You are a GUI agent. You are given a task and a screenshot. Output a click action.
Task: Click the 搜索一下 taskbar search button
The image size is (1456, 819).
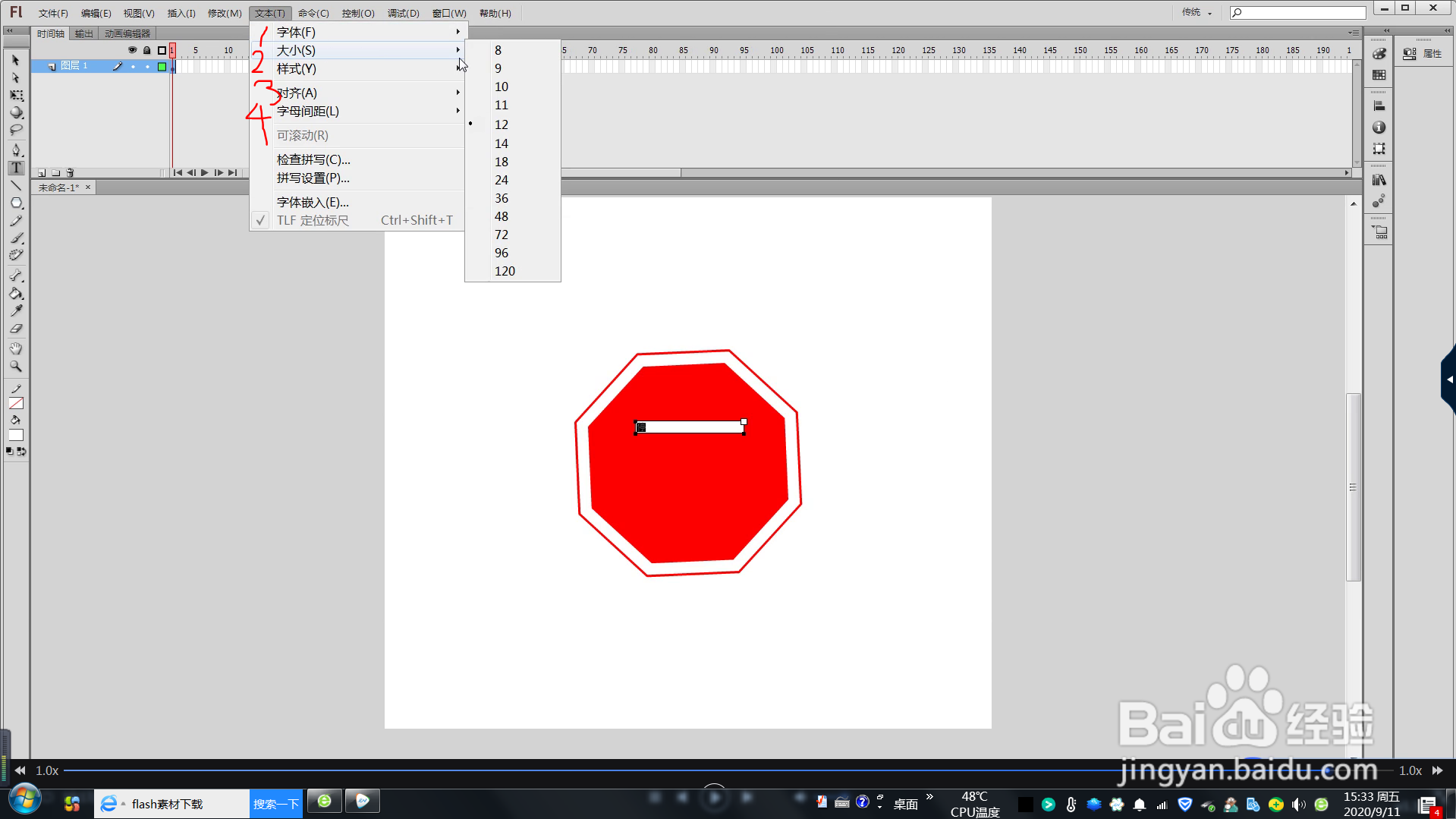(275, 802)
